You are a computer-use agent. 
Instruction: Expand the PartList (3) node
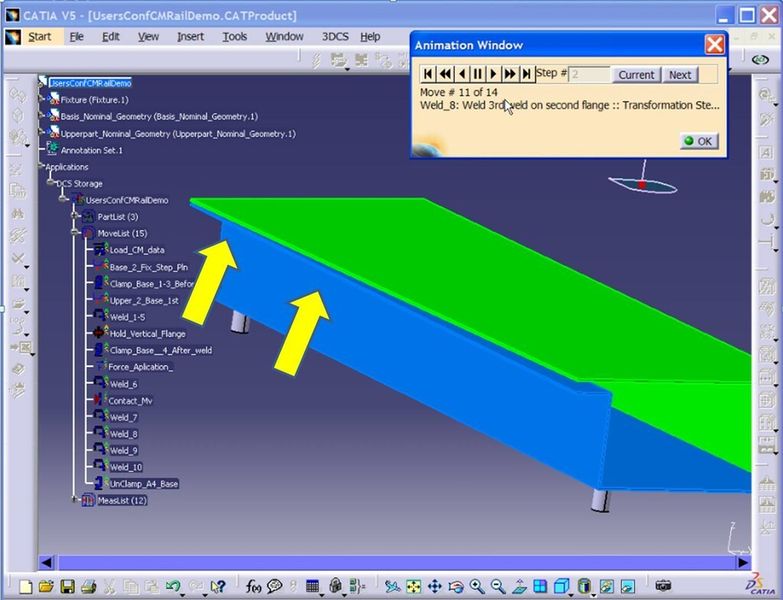75,216
